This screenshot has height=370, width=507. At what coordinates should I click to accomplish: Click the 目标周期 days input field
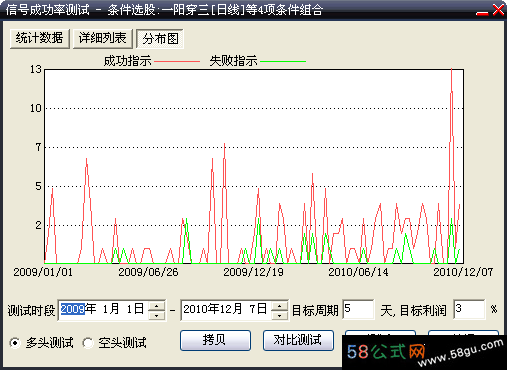(x=358, y=309)
